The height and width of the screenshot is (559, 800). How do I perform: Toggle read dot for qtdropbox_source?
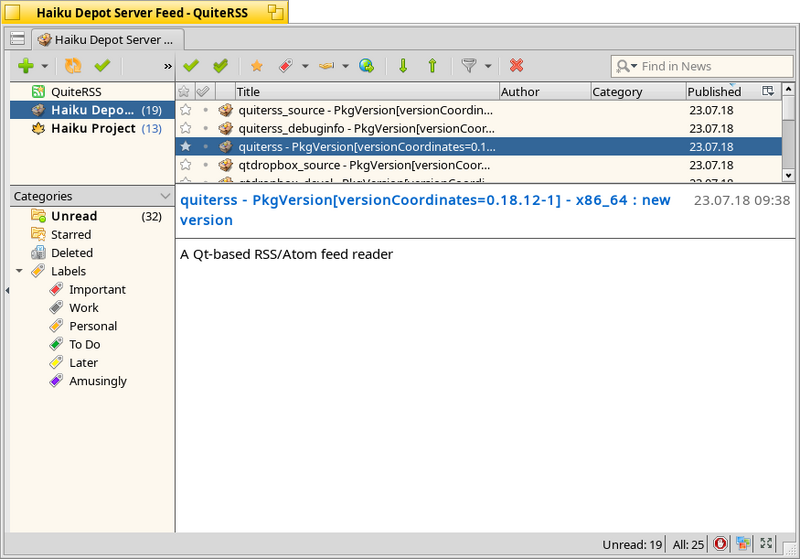(x=205, y=165)
